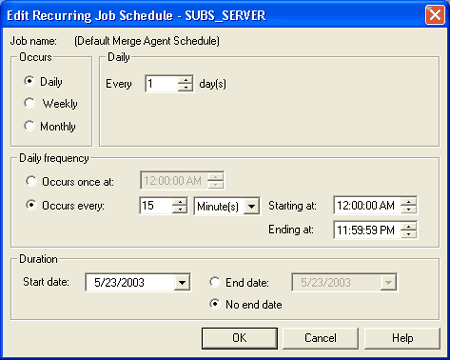This screenshot has height=360, width=450.
Task: Increase the Every day(s) value with the up arrow
Action: click(x=185, y=80)
